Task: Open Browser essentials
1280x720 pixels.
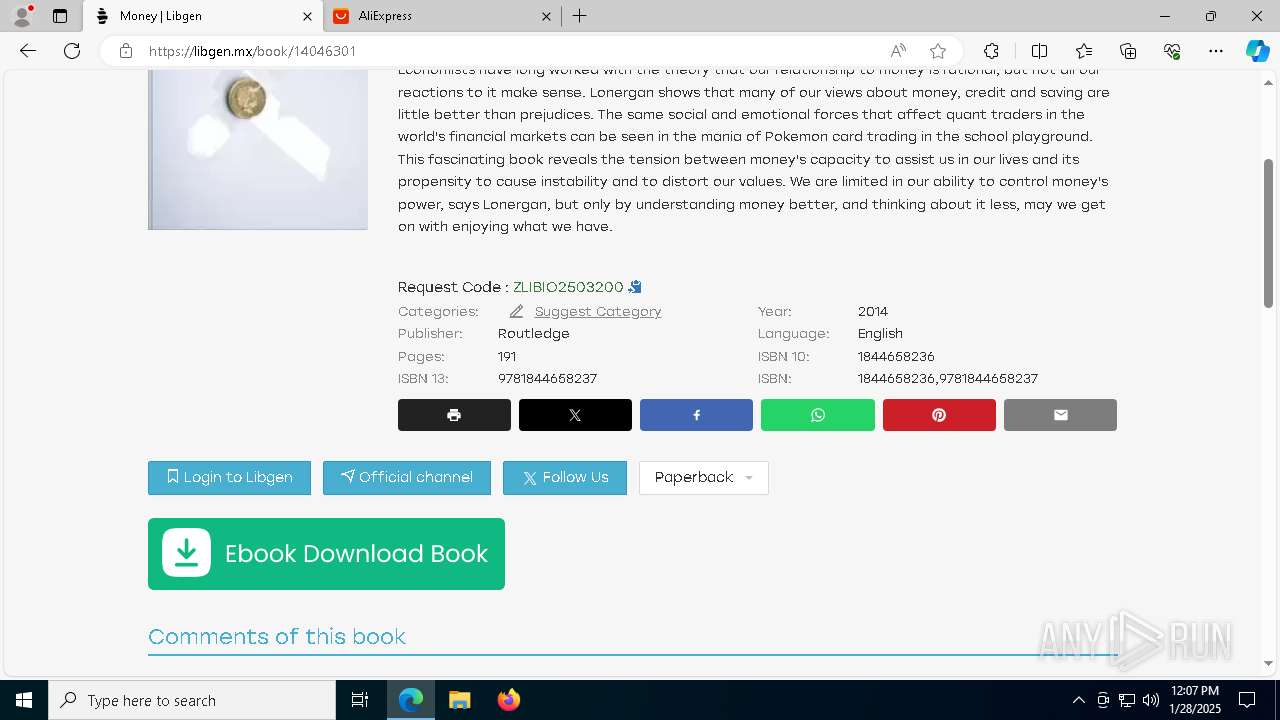Action: [1172, 51]
